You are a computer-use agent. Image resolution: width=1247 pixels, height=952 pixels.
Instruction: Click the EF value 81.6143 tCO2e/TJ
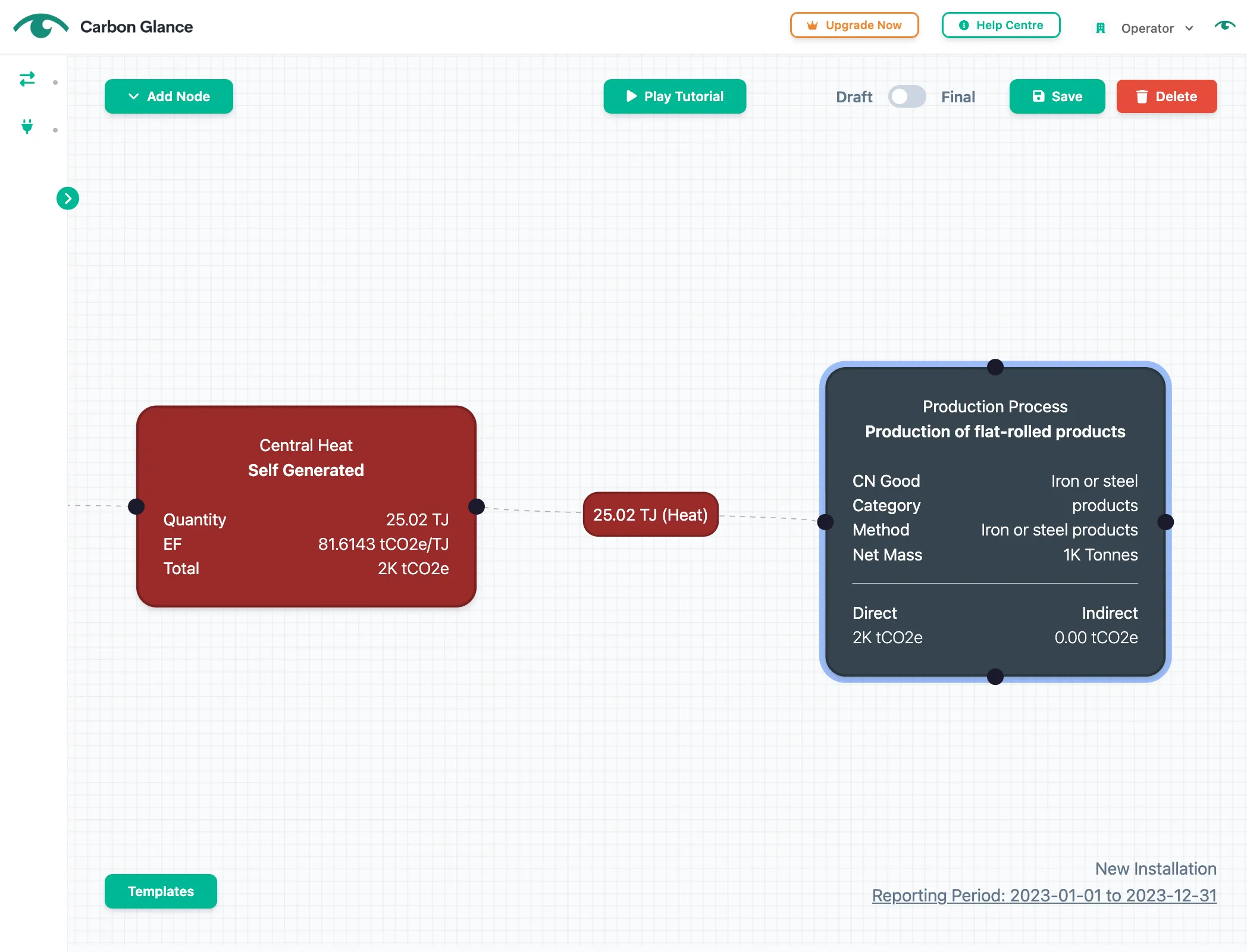383,544
